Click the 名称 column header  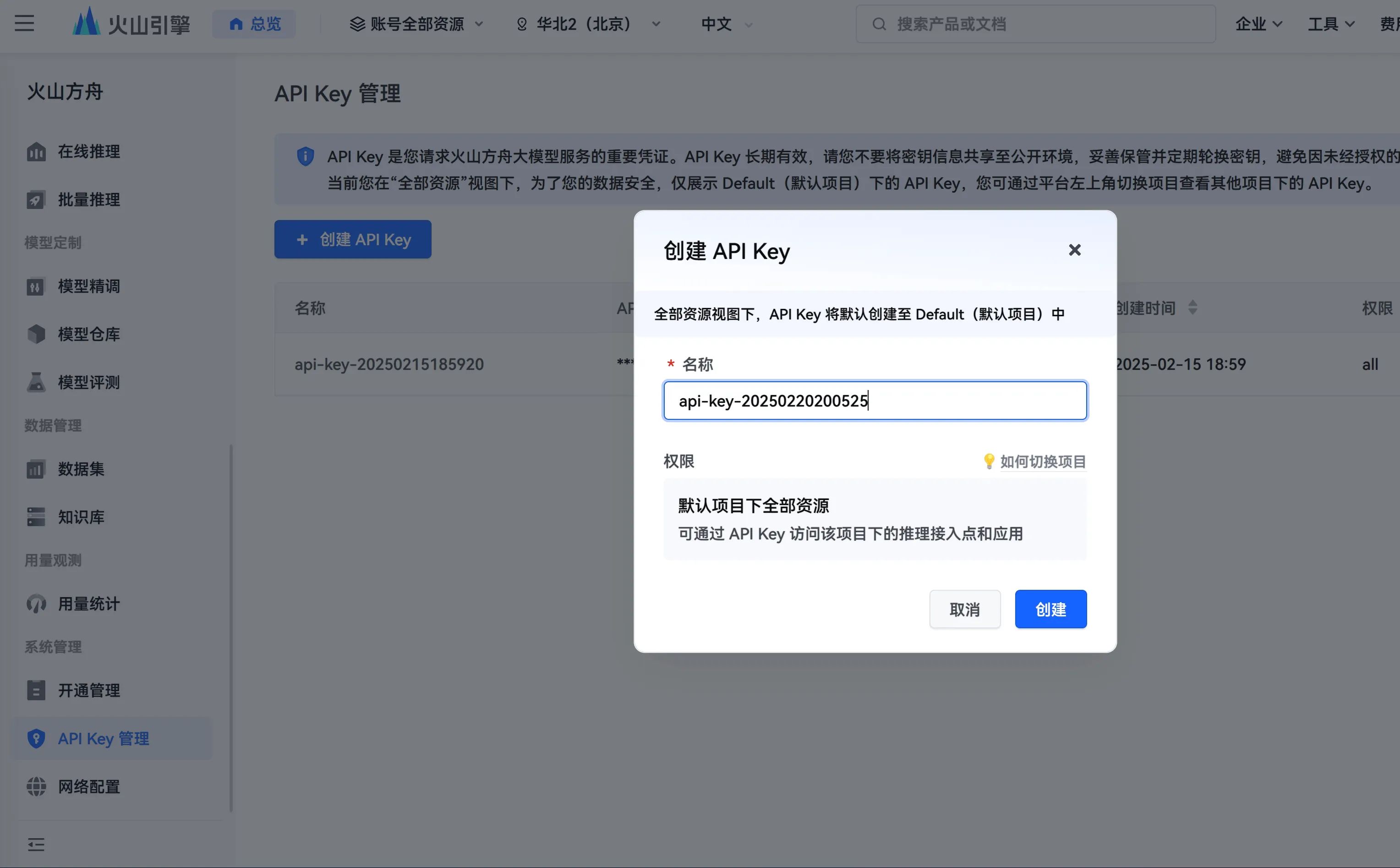[x=310, y=308]
